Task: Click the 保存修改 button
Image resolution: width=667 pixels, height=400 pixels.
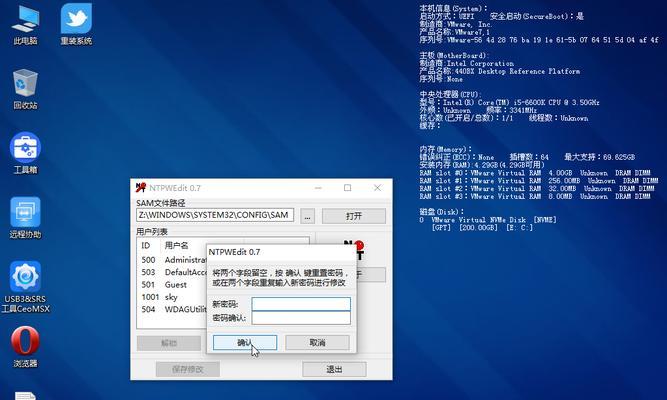Action: point(188,369)
